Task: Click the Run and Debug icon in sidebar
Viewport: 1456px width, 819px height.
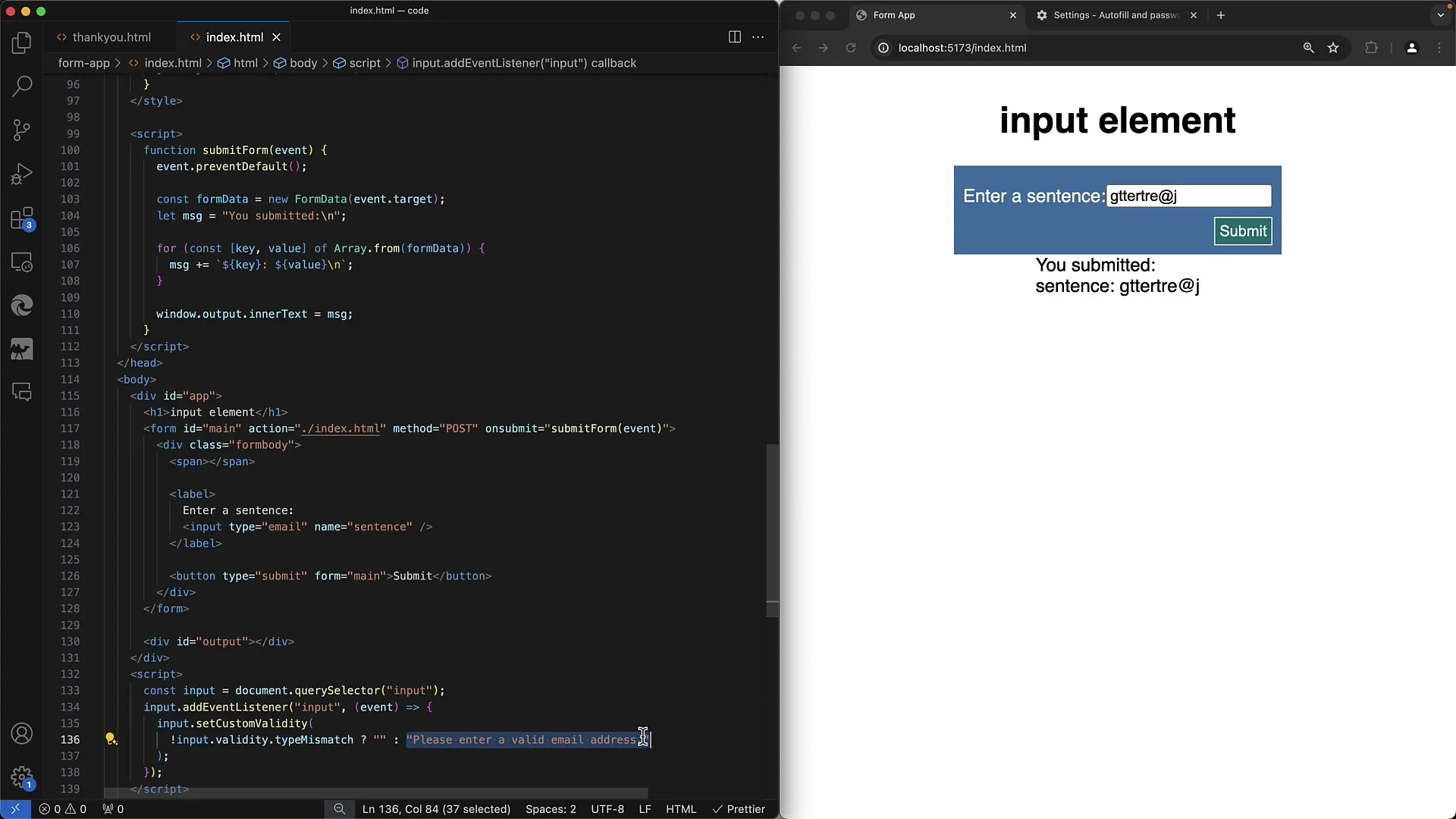Action: [22, 173]
